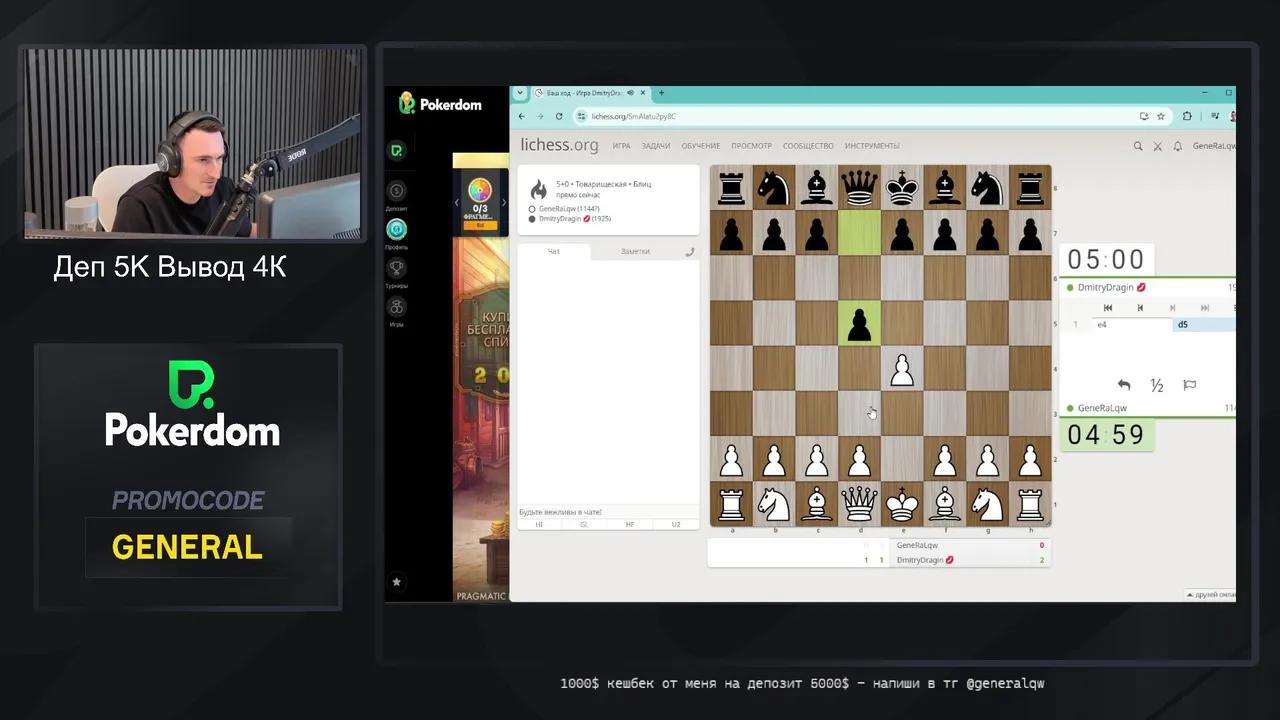Step forward one move
1280x720 pixels.
[1173, 308]
